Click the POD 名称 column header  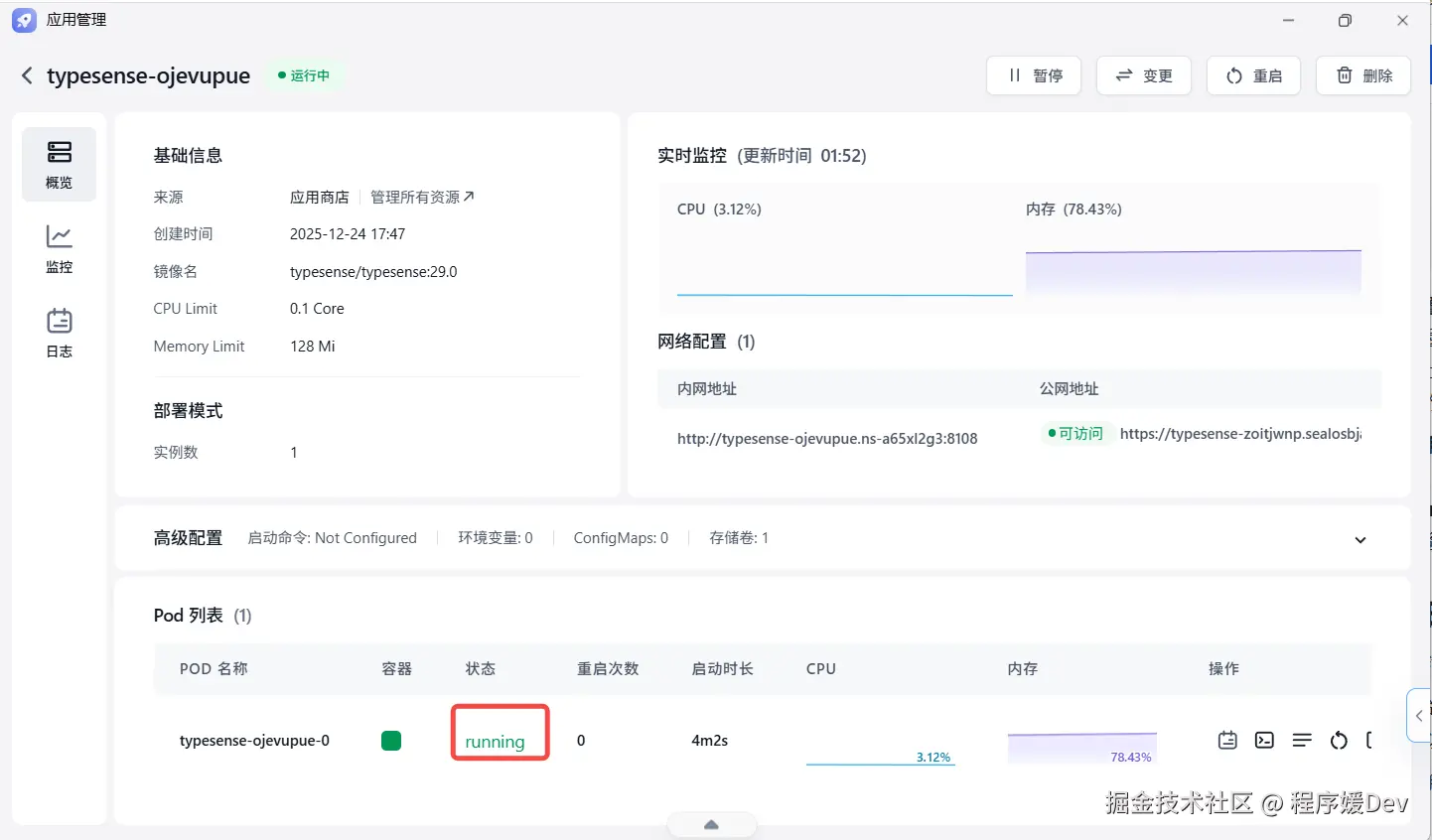pyautogui.click(x=214, y=669)
